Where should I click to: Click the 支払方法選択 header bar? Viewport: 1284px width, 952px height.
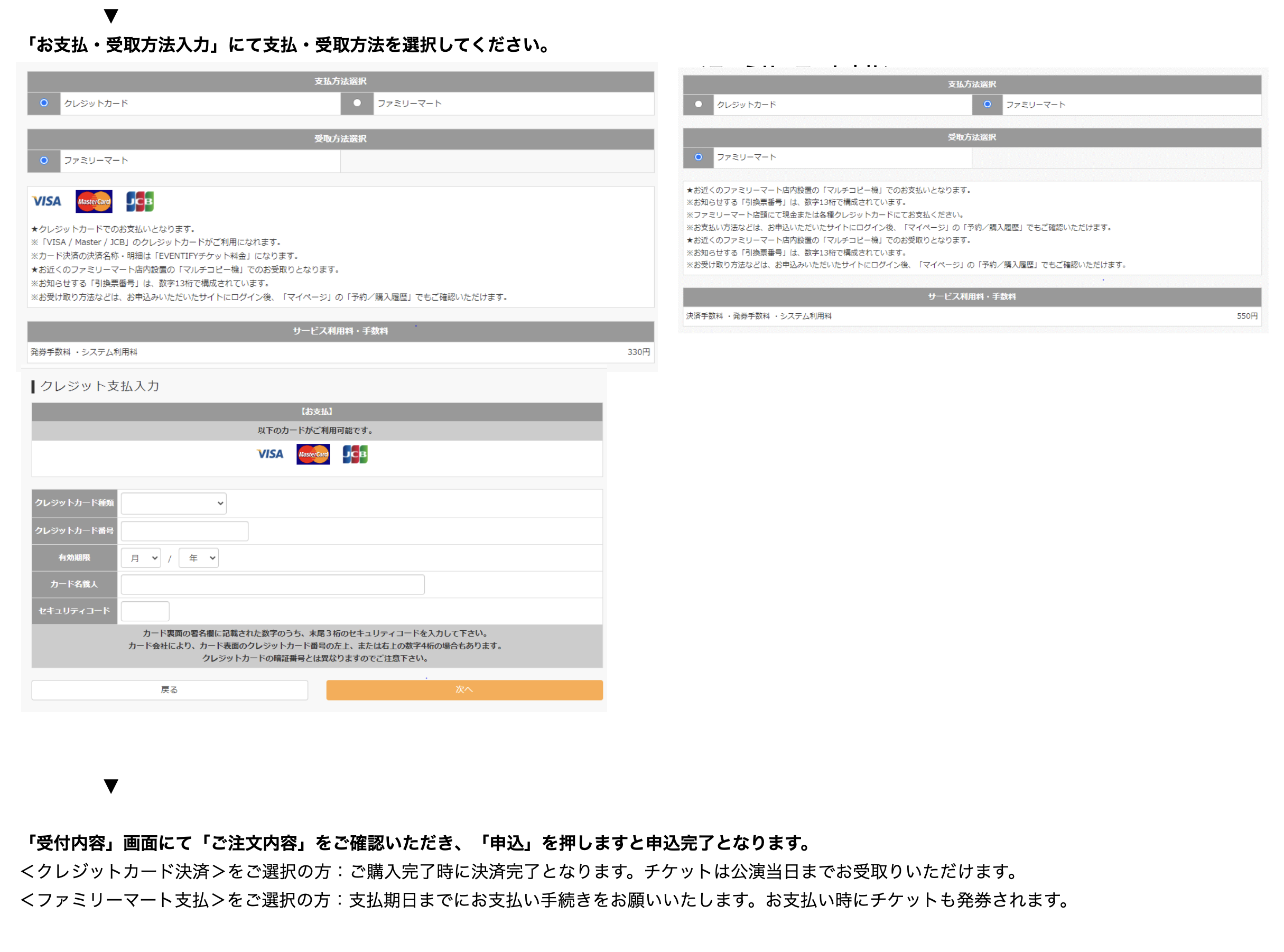[341, 81]
